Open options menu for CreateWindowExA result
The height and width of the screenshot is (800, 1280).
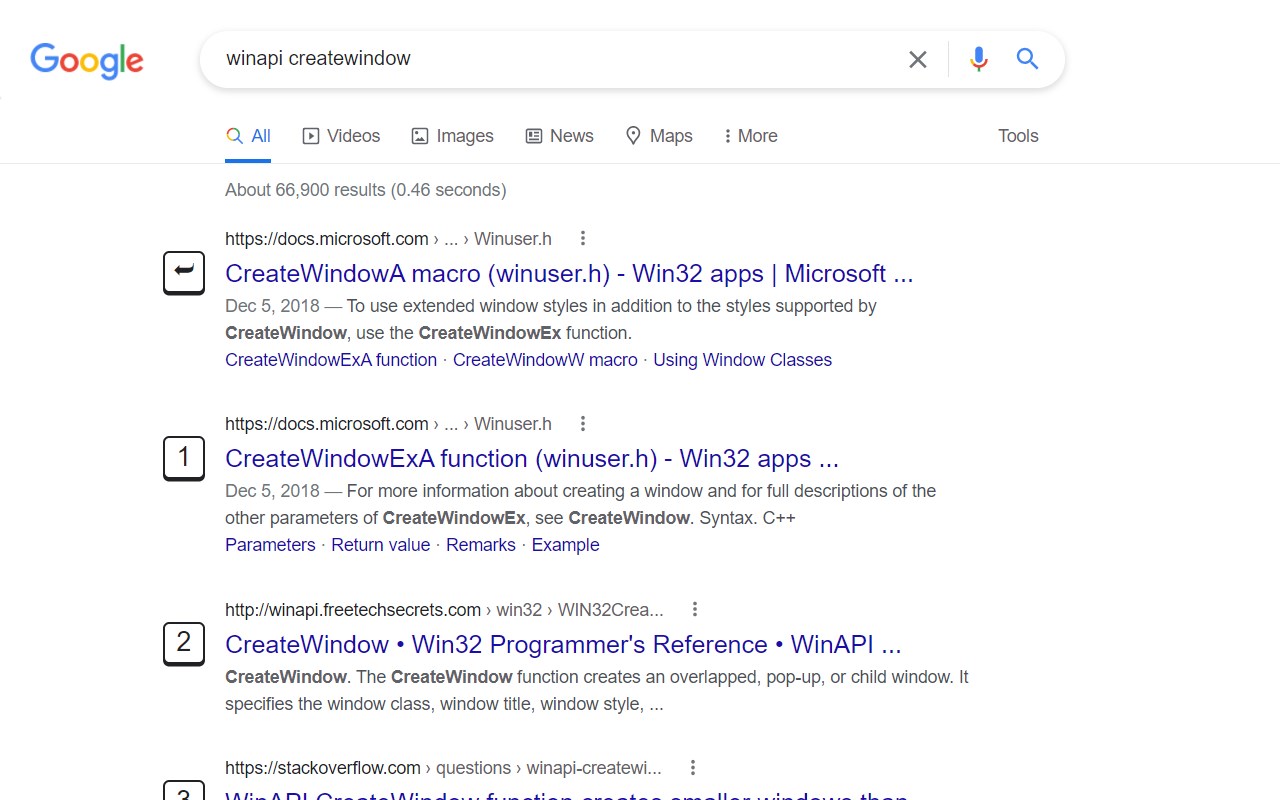coord(582,424)
